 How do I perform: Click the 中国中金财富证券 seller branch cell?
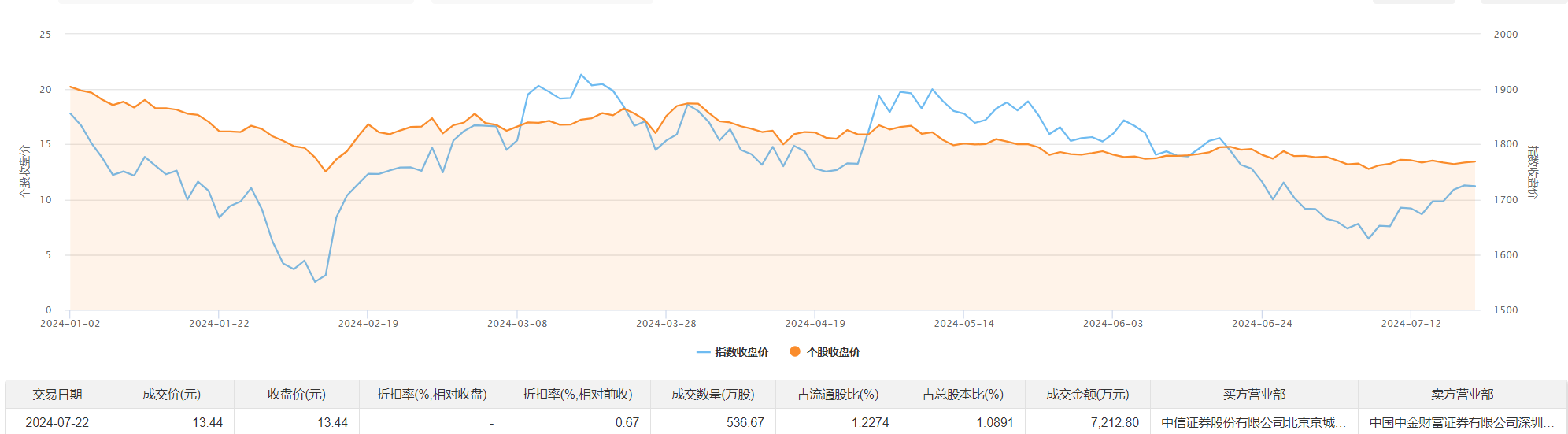tap(1462, 423)
